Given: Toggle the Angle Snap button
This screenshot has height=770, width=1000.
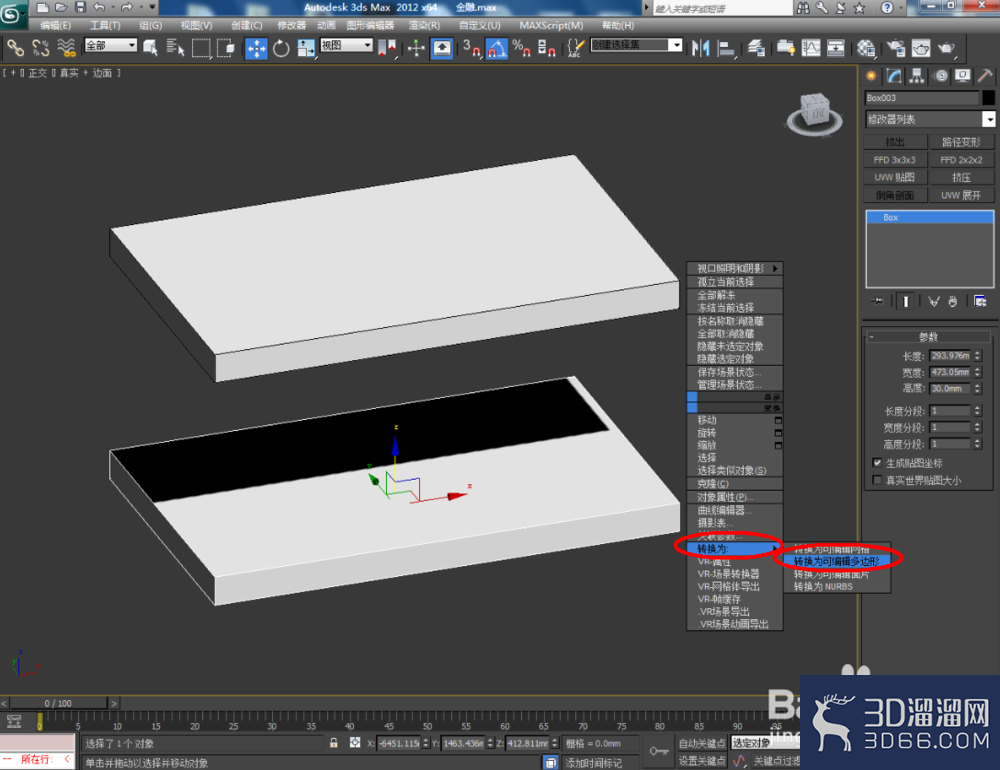Looking at the screenshot, I should click(x=497, y=48).
